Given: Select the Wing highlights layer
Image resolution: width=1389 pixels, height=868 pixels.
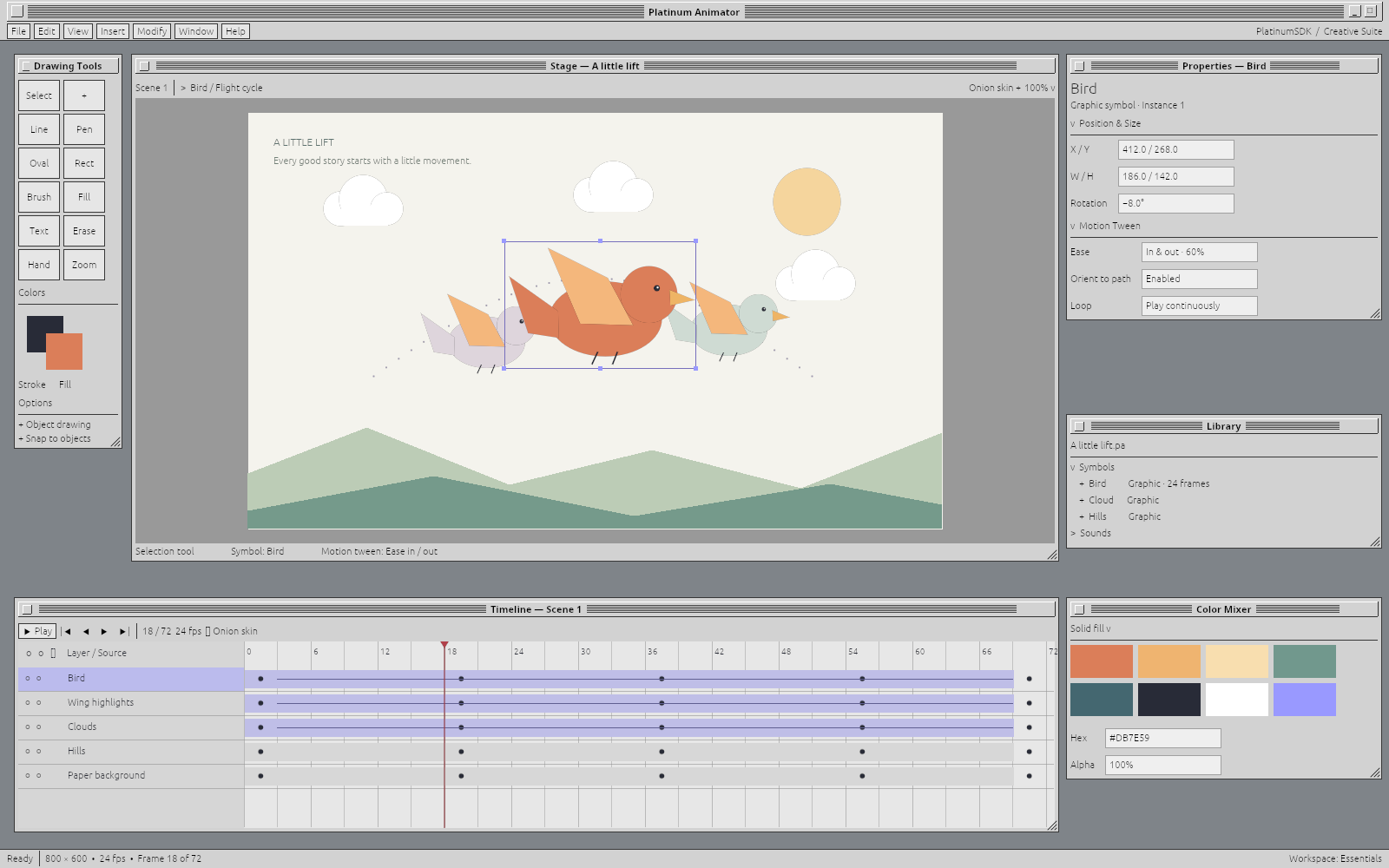Looking at the screenshot, I should click(x=131, y=703).
